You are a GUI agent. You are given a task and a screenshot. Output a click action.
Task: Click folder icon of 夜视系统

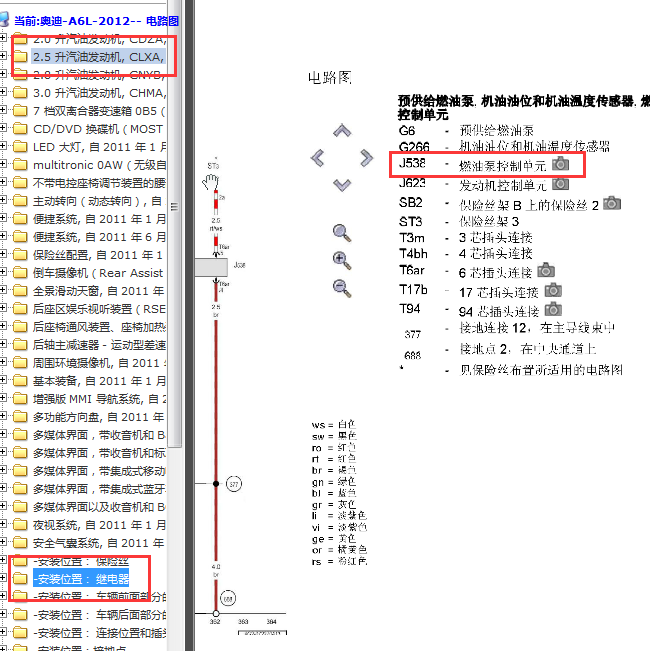pyautogui.click(x=20, y=525)
